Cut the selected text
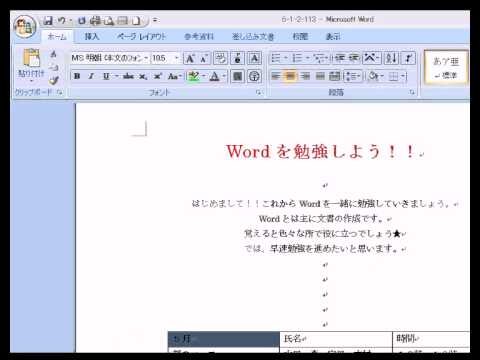Viewport: 480px width, 360px height. [x=54, y=54]
